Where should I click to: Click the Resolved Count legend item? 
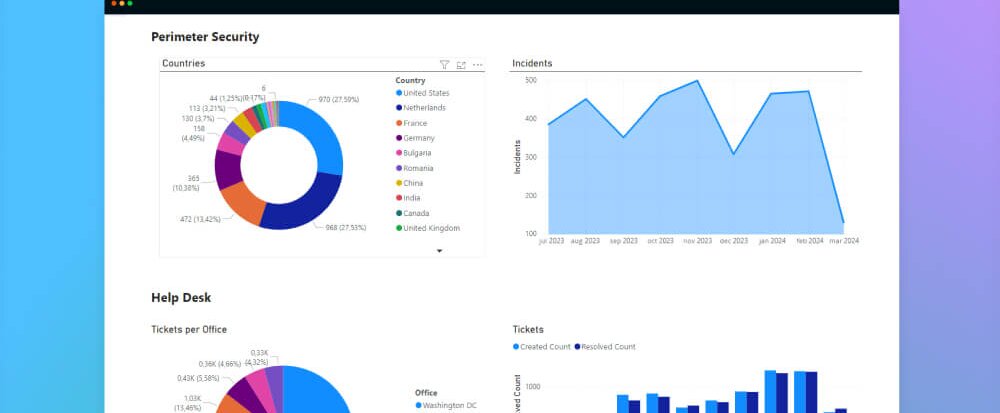pyautogui.click(x=608, y=347)
